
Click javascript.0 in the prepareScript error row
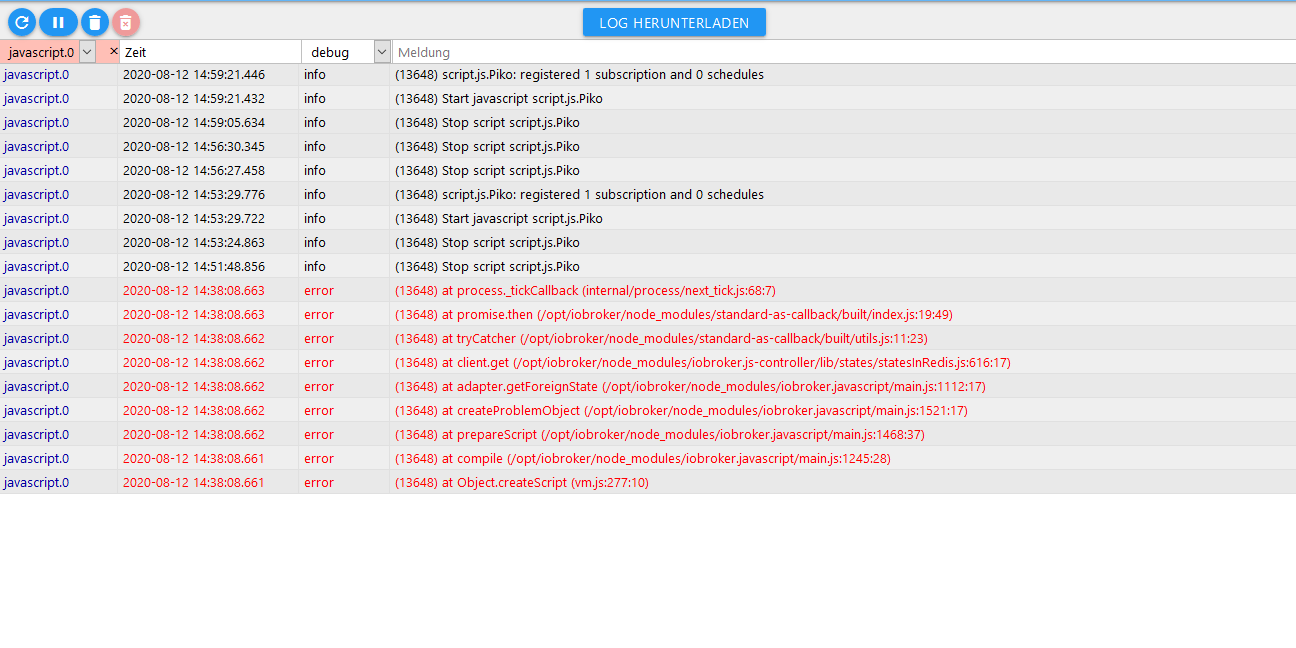coord(36,434)
